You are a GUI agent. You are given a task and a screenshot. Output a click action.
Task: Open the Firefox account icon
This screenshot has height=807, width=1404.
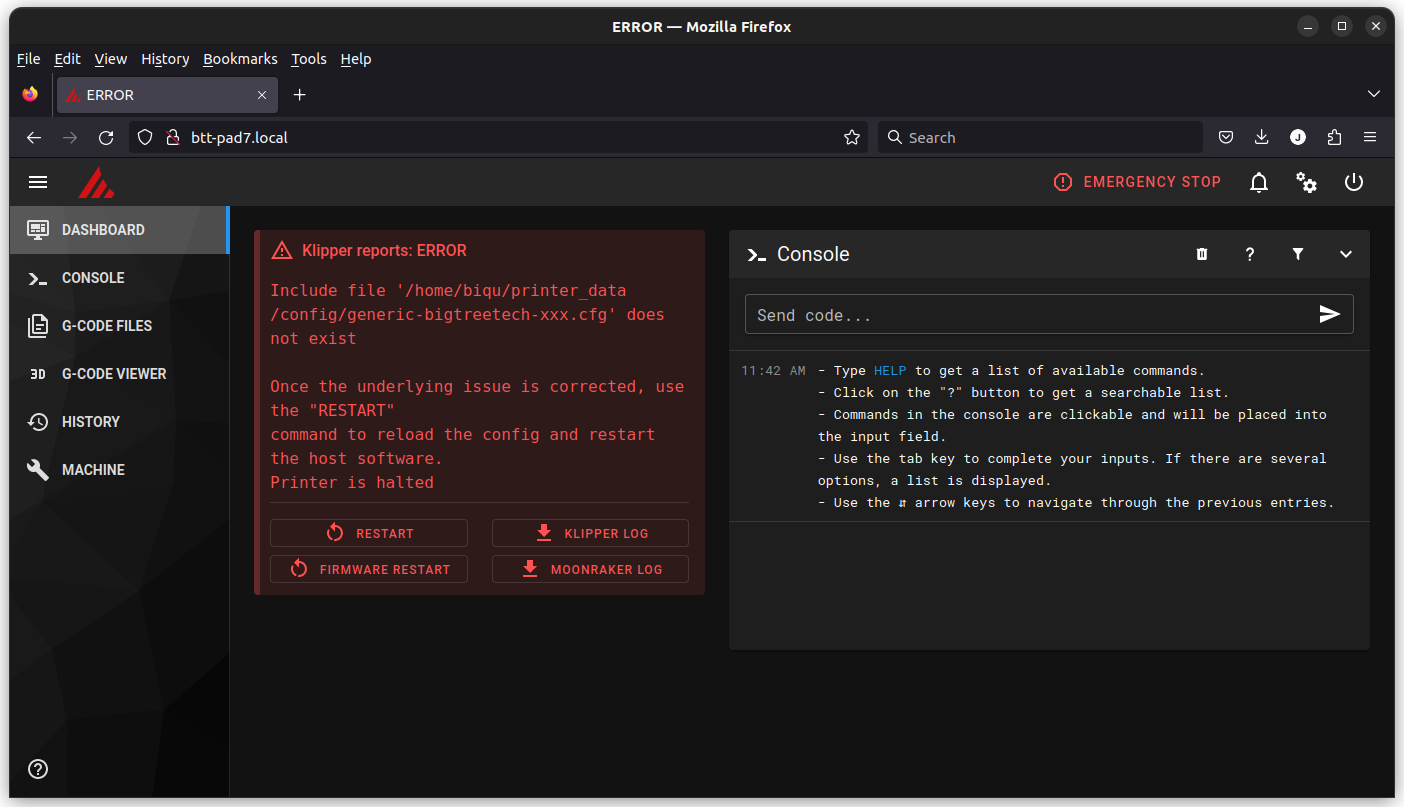1298,138
